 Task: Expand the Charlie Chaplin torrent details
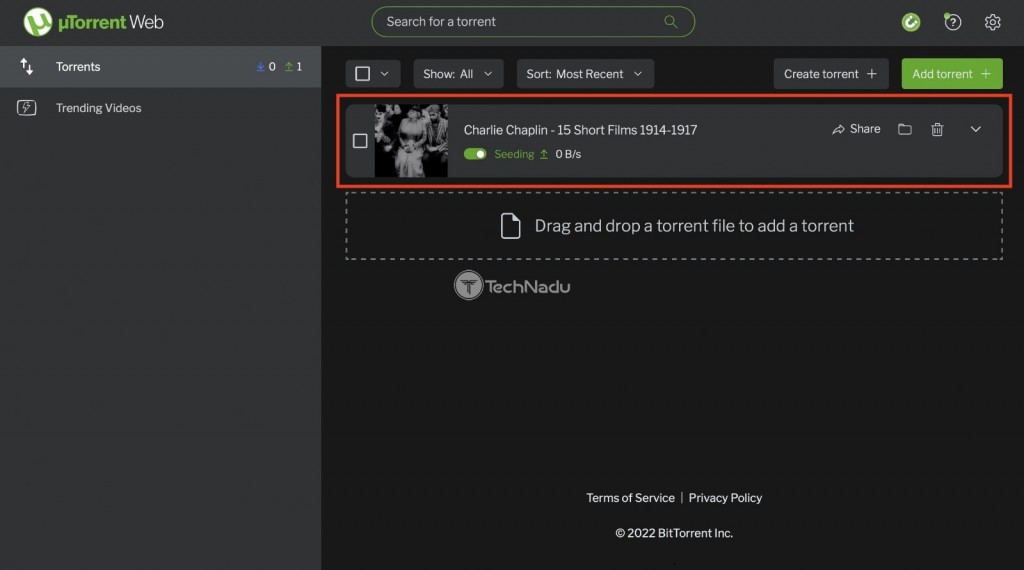(x=975, y=129)
